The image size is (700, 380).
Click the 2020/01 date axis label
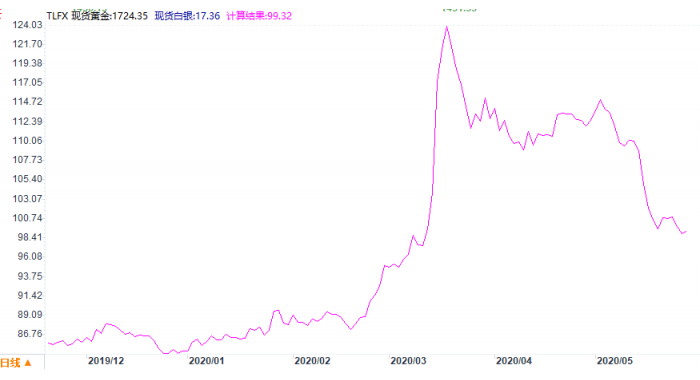click(x=206, y=361)
